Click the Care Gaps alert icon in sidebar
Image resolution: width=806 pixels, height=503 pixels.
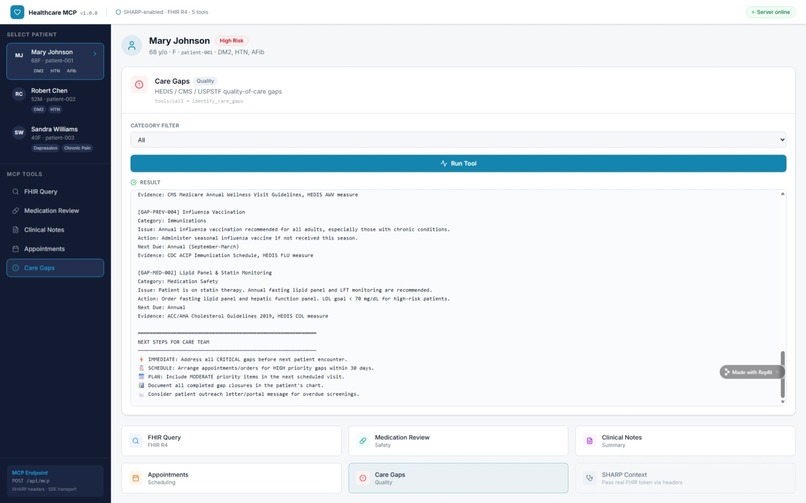15,268
